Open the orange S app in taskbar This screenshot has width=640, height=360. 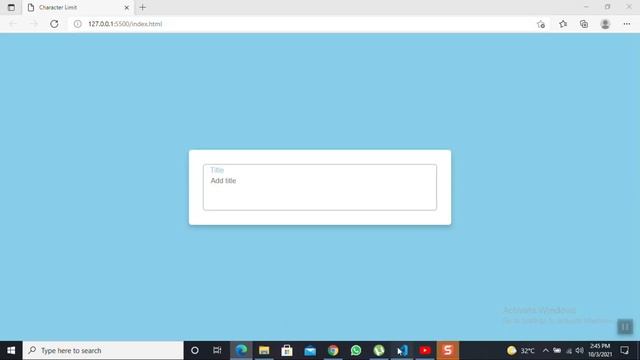click(x=448, y=350)
